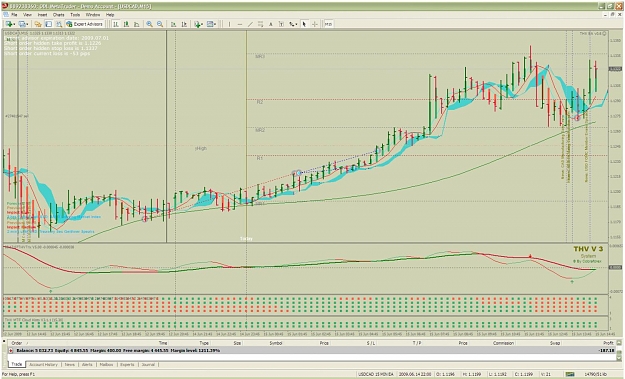Select the equidistant channel tool

point(260,24)
